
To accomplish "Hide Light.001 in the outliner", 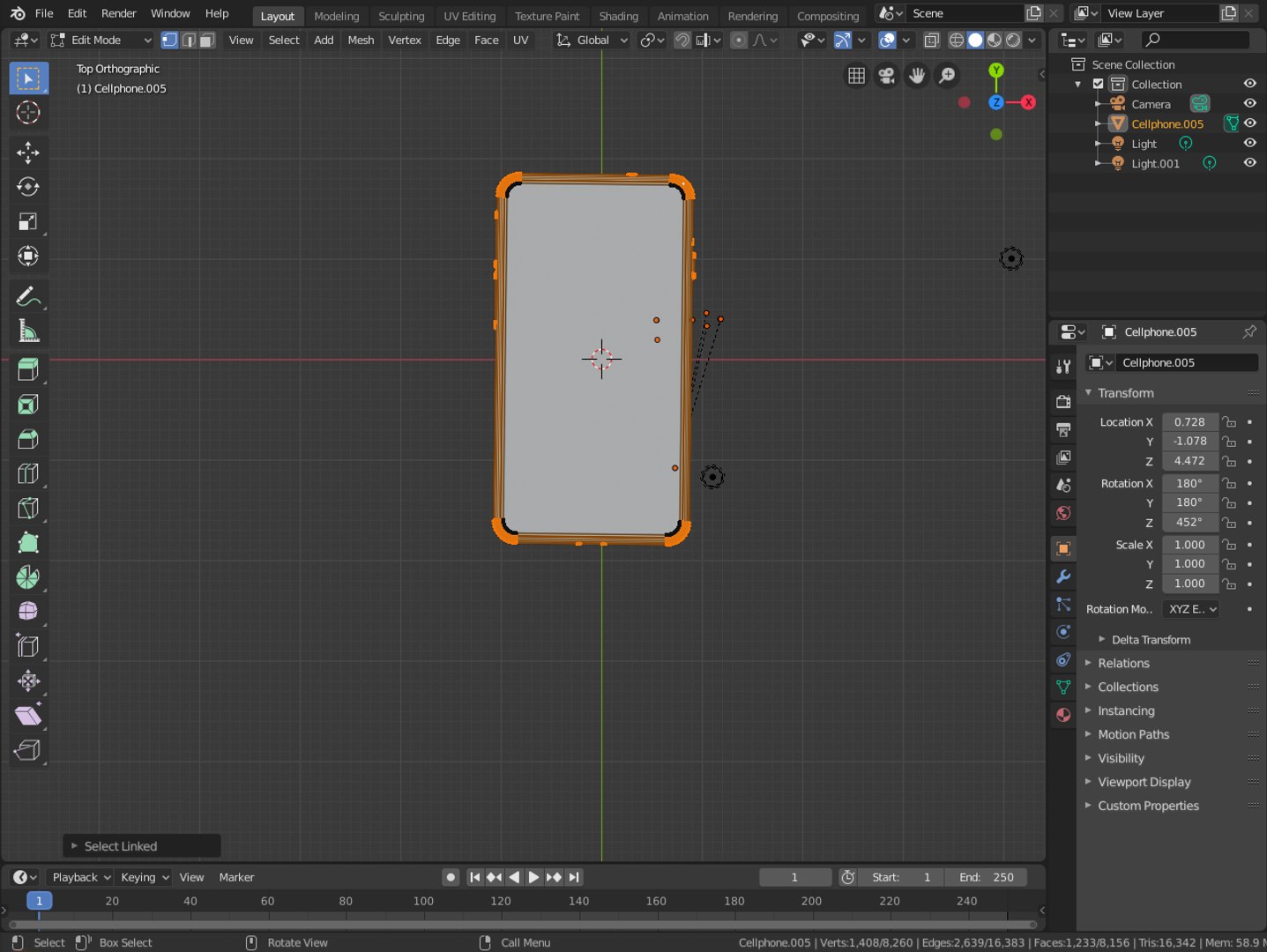I will [1249, 163].
